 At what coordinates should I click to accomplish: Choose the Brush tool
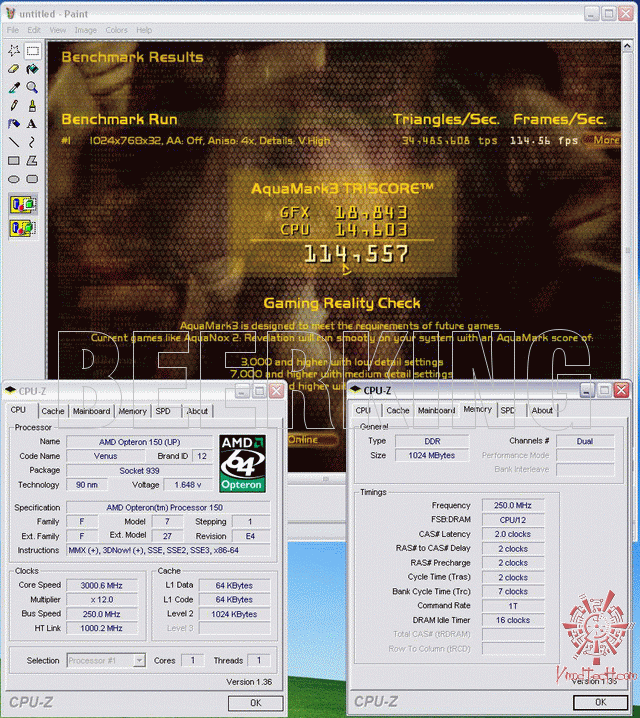(32, 106)
